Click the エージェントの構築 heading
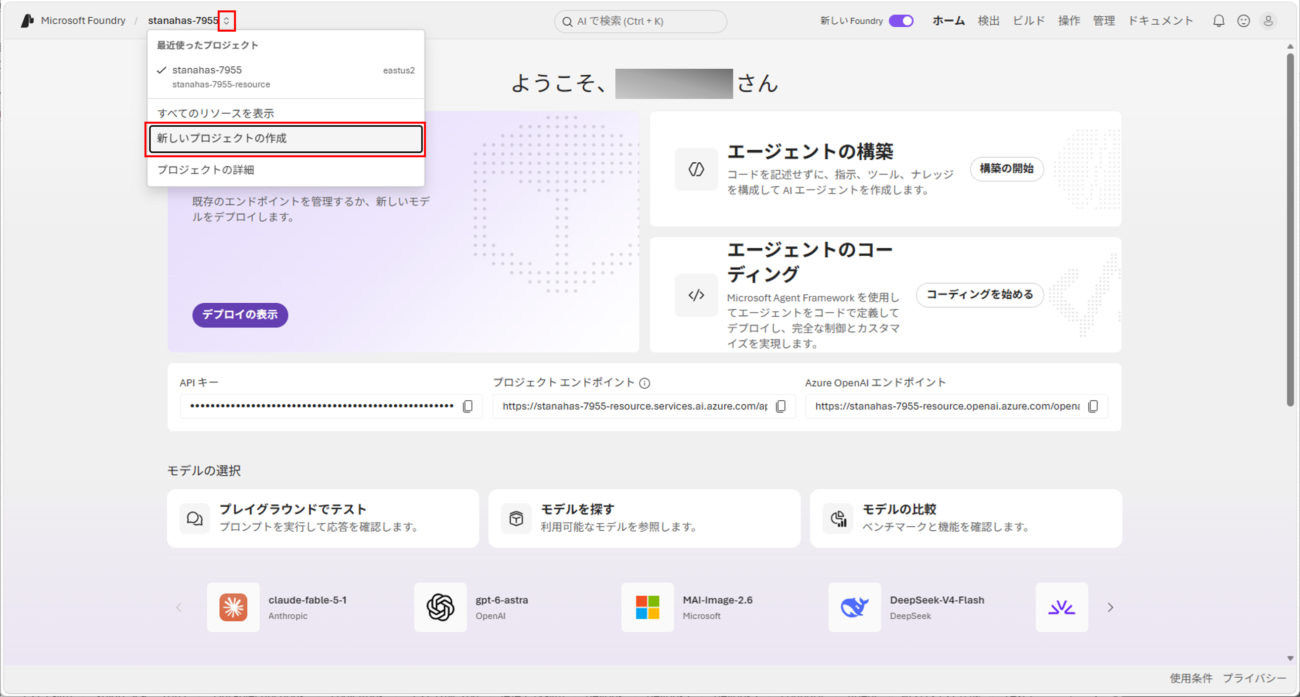 [x=811, y=152]
